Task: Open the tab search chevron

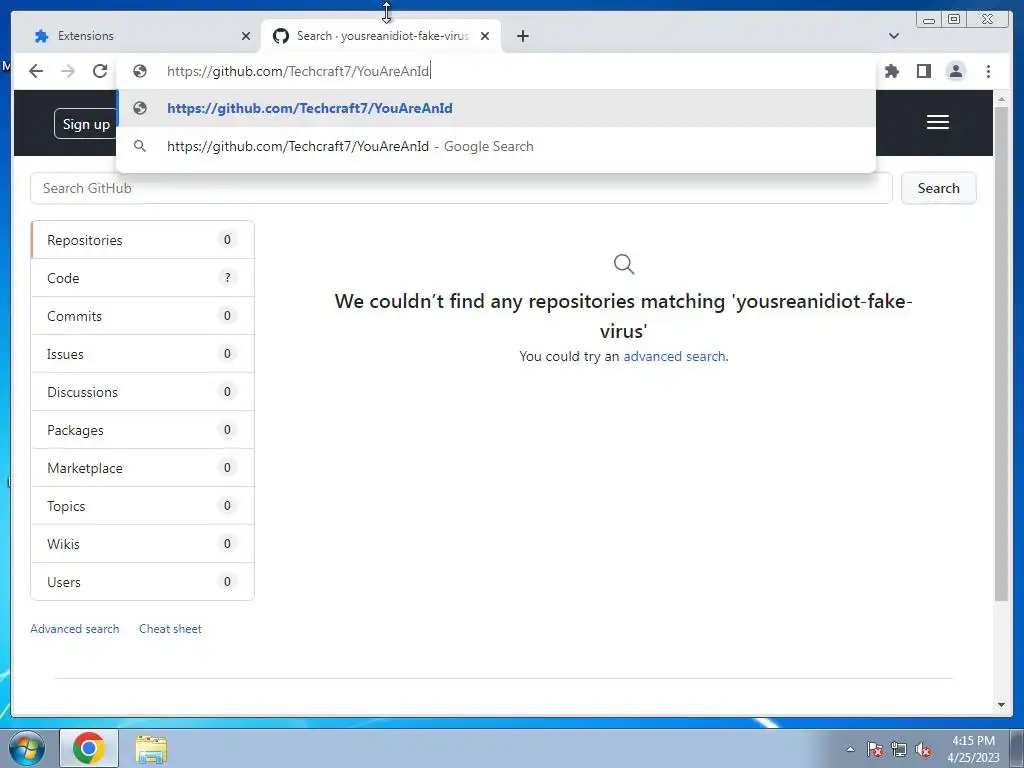Action: (894, 36)
